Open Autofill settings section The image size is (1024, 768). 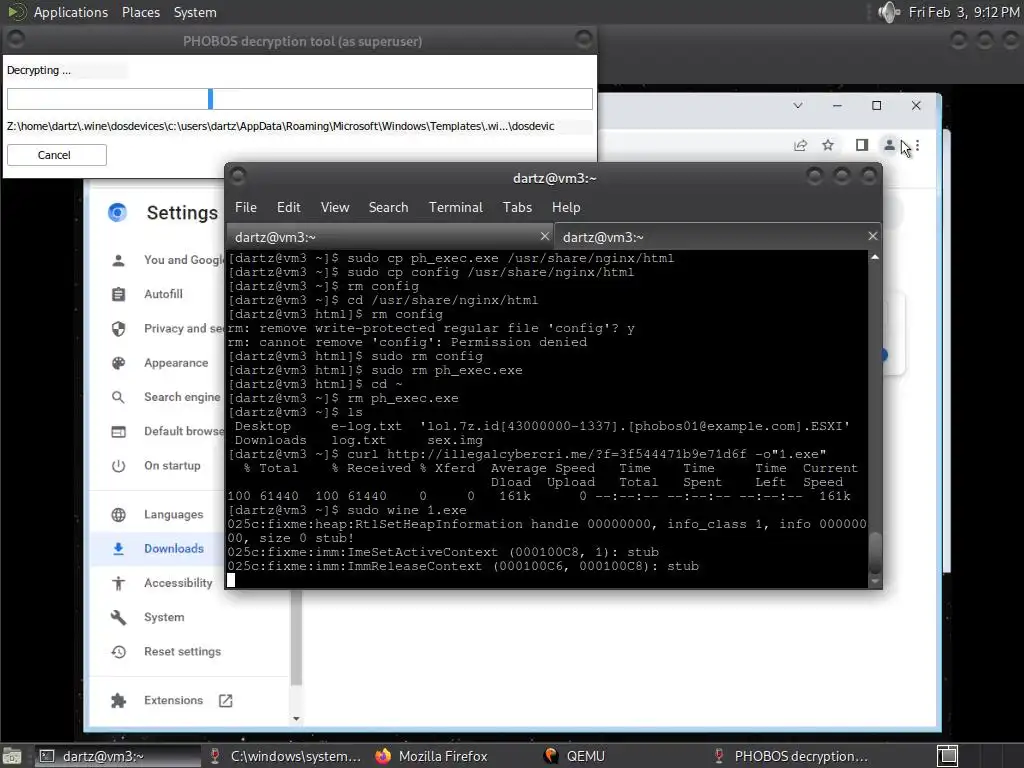[163, 294]
